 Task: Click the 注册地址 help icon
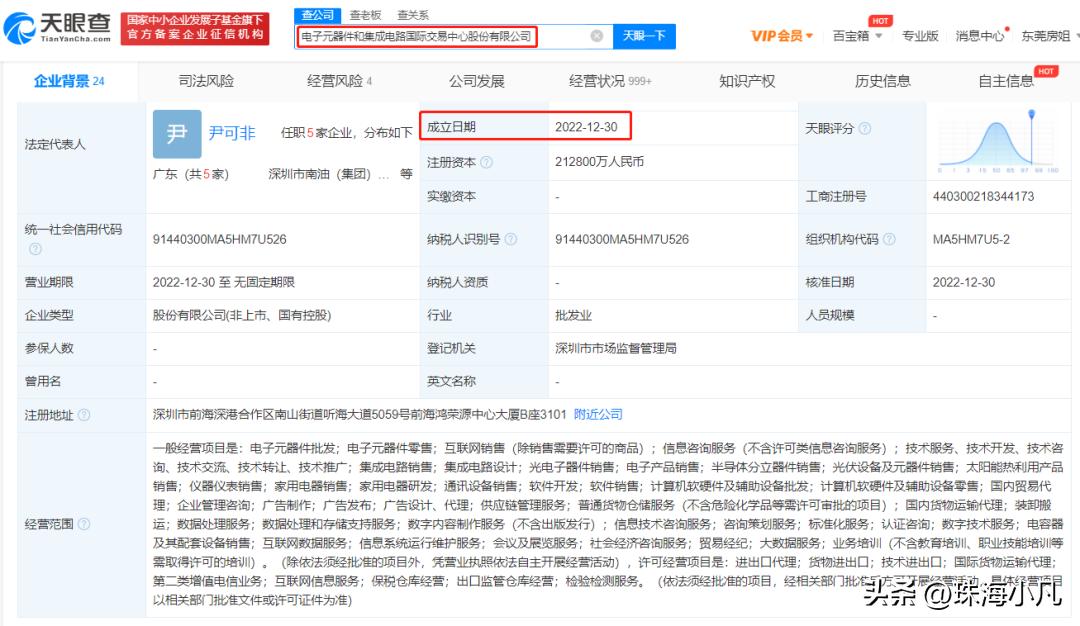[x=82, y=413]
